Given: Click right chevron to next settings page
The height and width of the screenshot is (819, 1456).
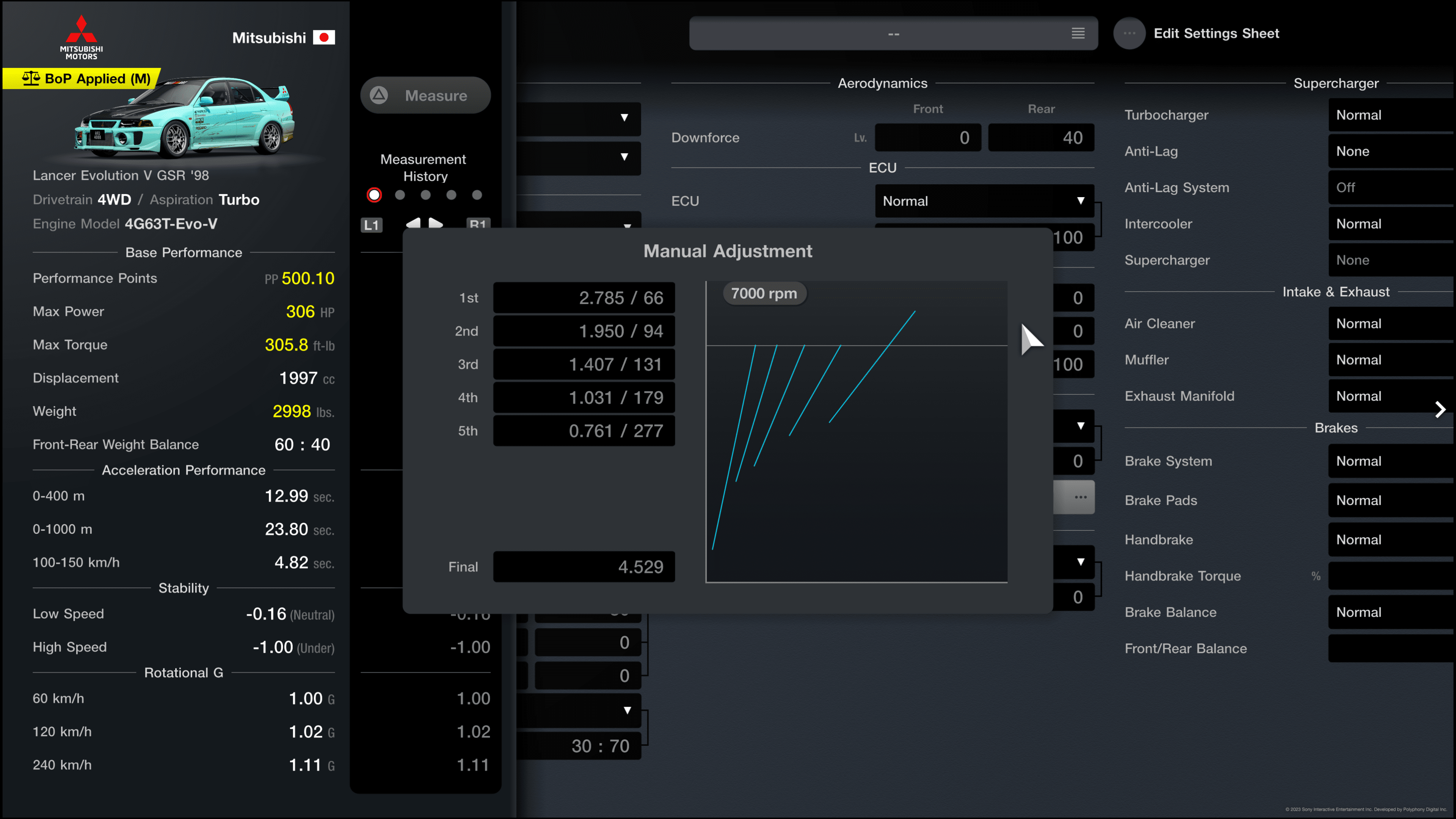Looking at the screenshot, I should [1440, 410].
